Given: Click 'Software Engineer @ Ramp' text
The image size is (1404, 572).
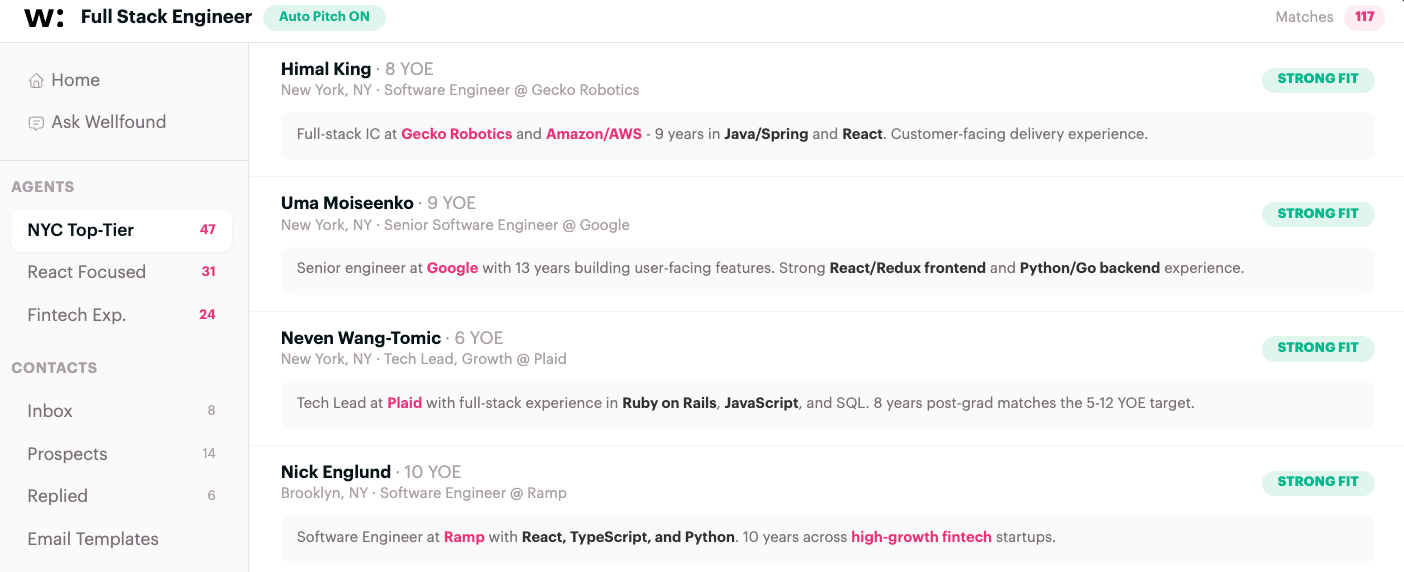Looking at the screenshot, I should pos(473,493).
